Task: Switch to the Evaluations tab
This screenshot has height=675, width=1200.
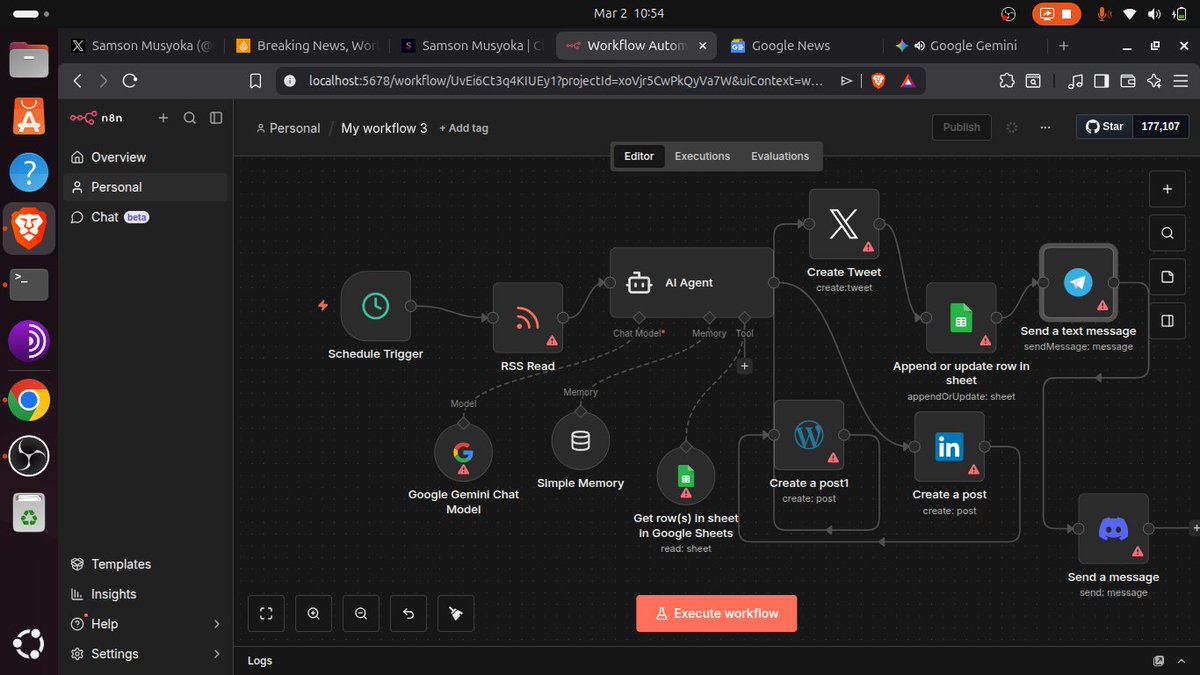Action: coord(780,156)
